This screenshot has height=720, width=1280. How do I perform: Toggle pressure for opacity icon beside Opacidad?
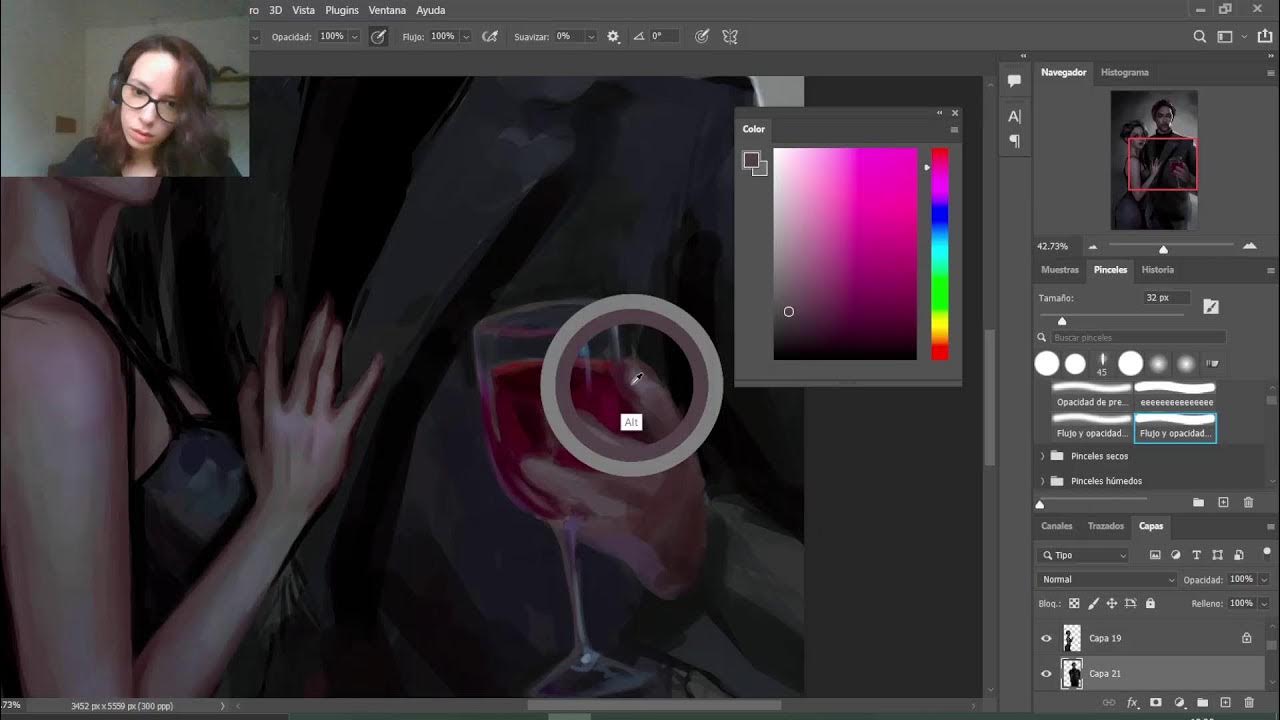378,36
